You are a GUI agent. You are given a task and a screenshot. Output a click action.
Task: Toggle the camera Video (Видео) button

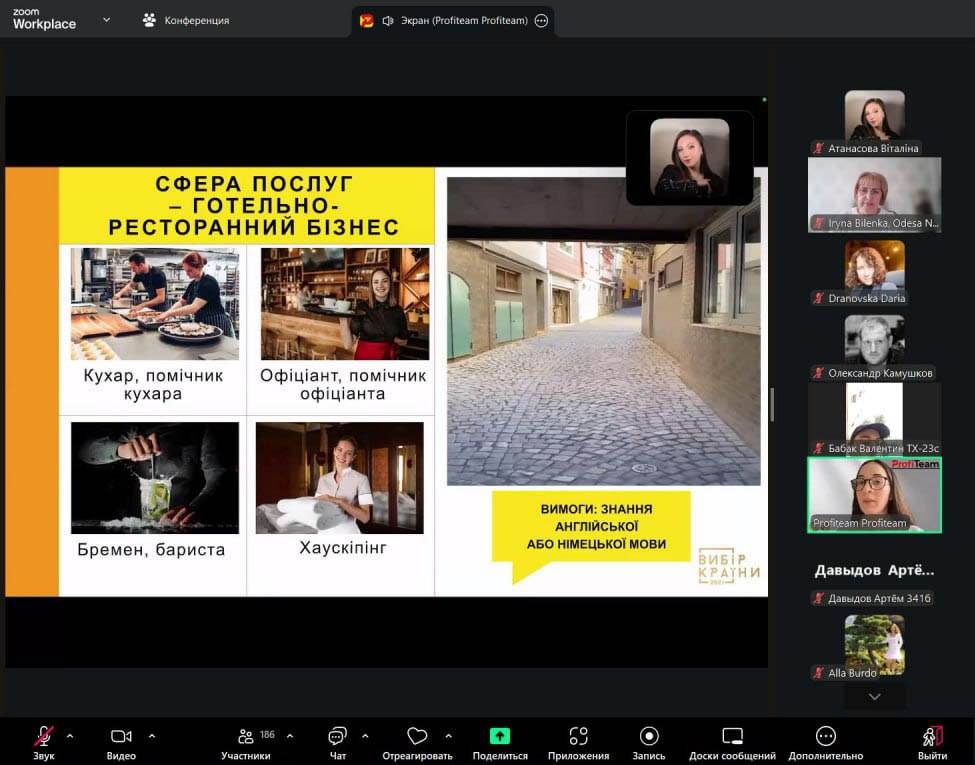[121, 737]
